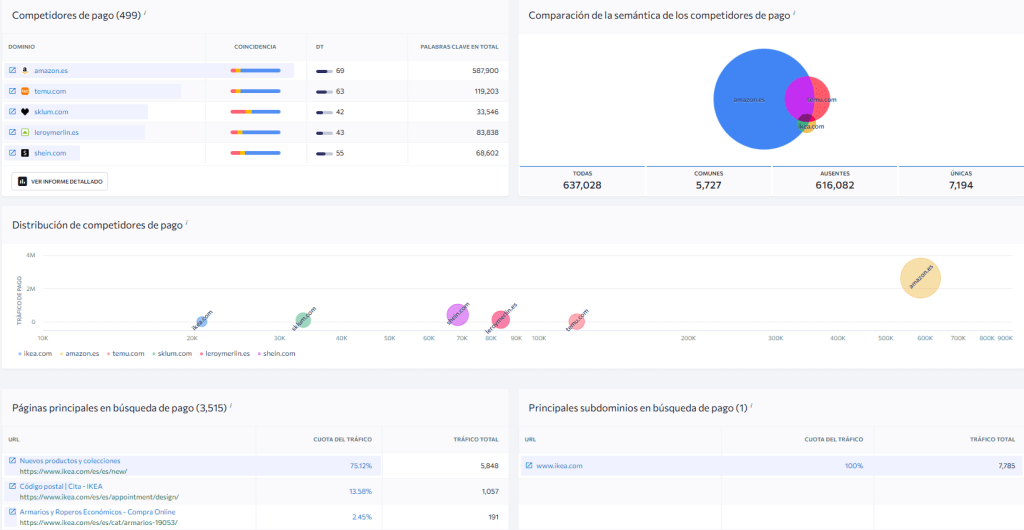Click the sklum.com coincidence bar

pyautogui.click(x=255, y=112)
